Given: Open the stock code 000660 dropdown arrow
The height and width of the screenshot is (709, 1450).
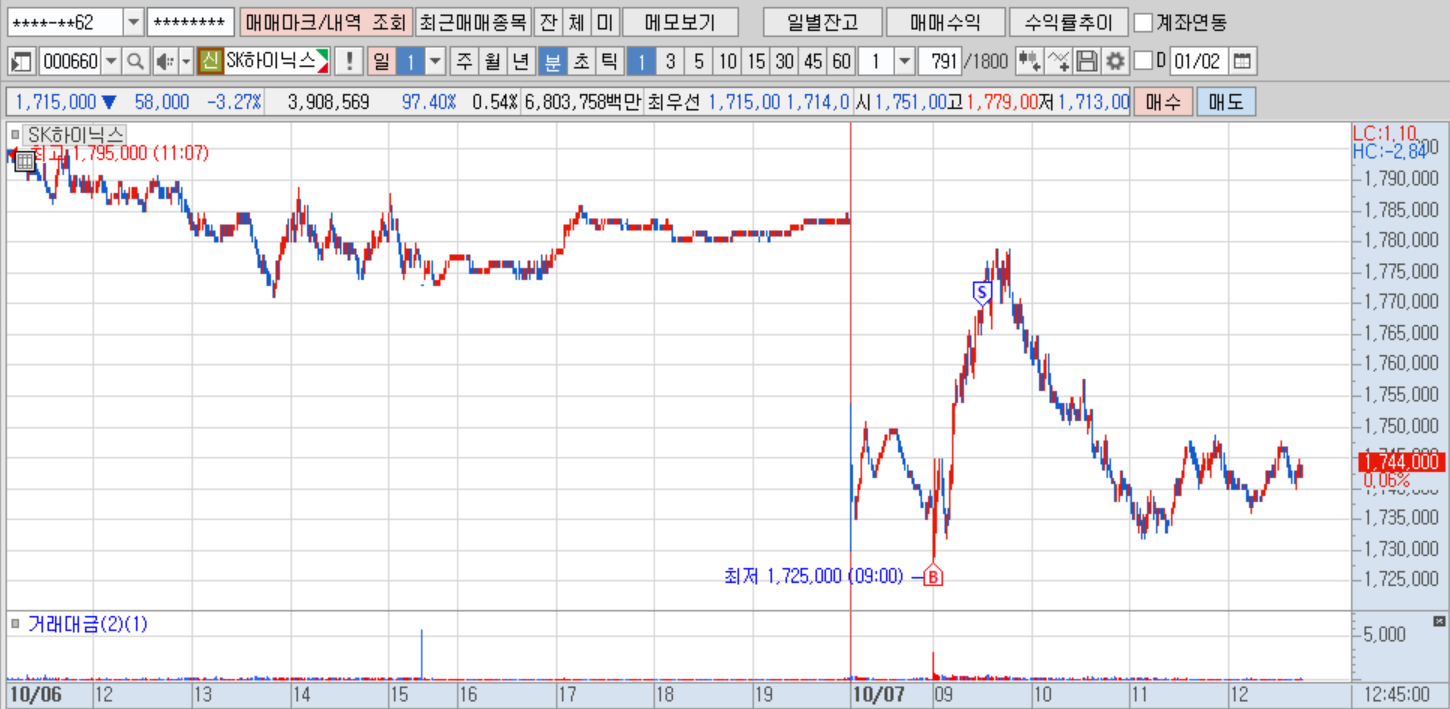Looking at the screenshot, I should tap(110, 61).
